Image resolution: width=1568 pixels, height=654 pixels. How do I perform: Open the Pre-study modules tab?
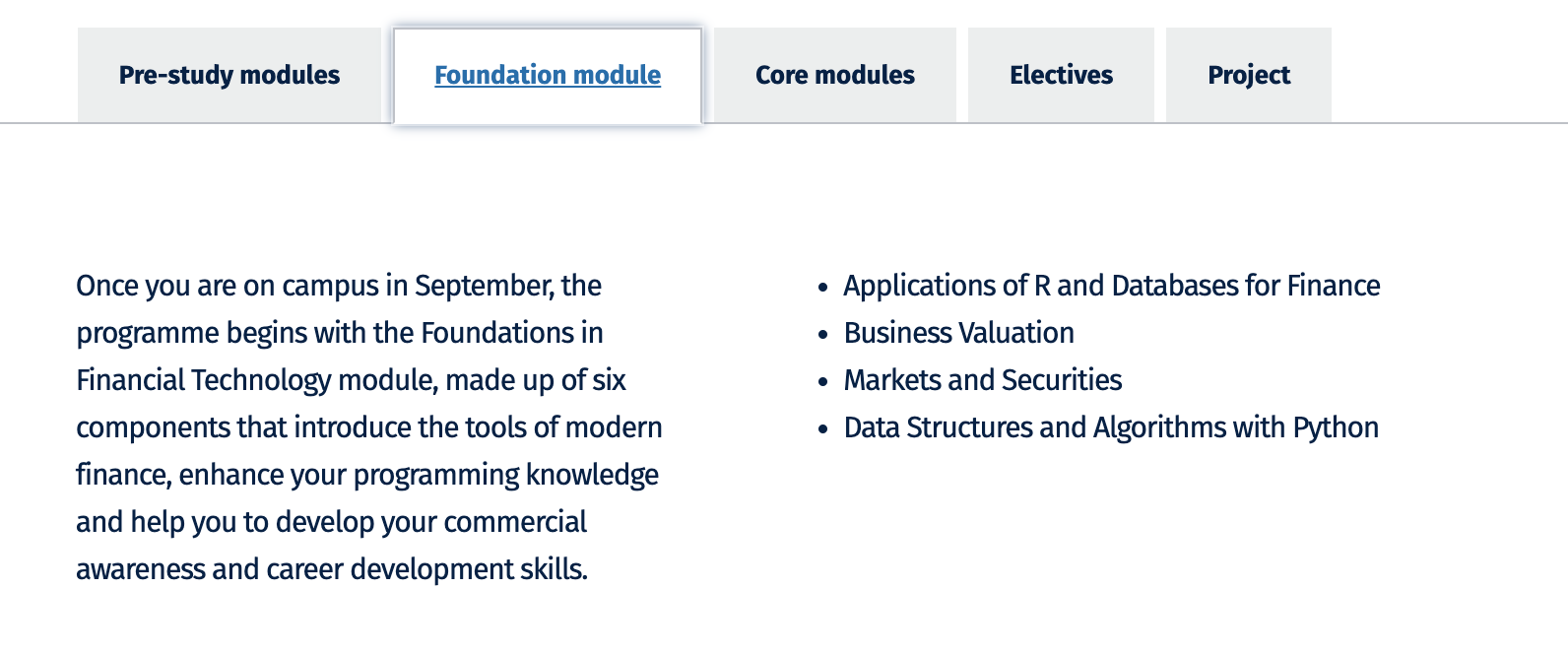coord(229,75)
